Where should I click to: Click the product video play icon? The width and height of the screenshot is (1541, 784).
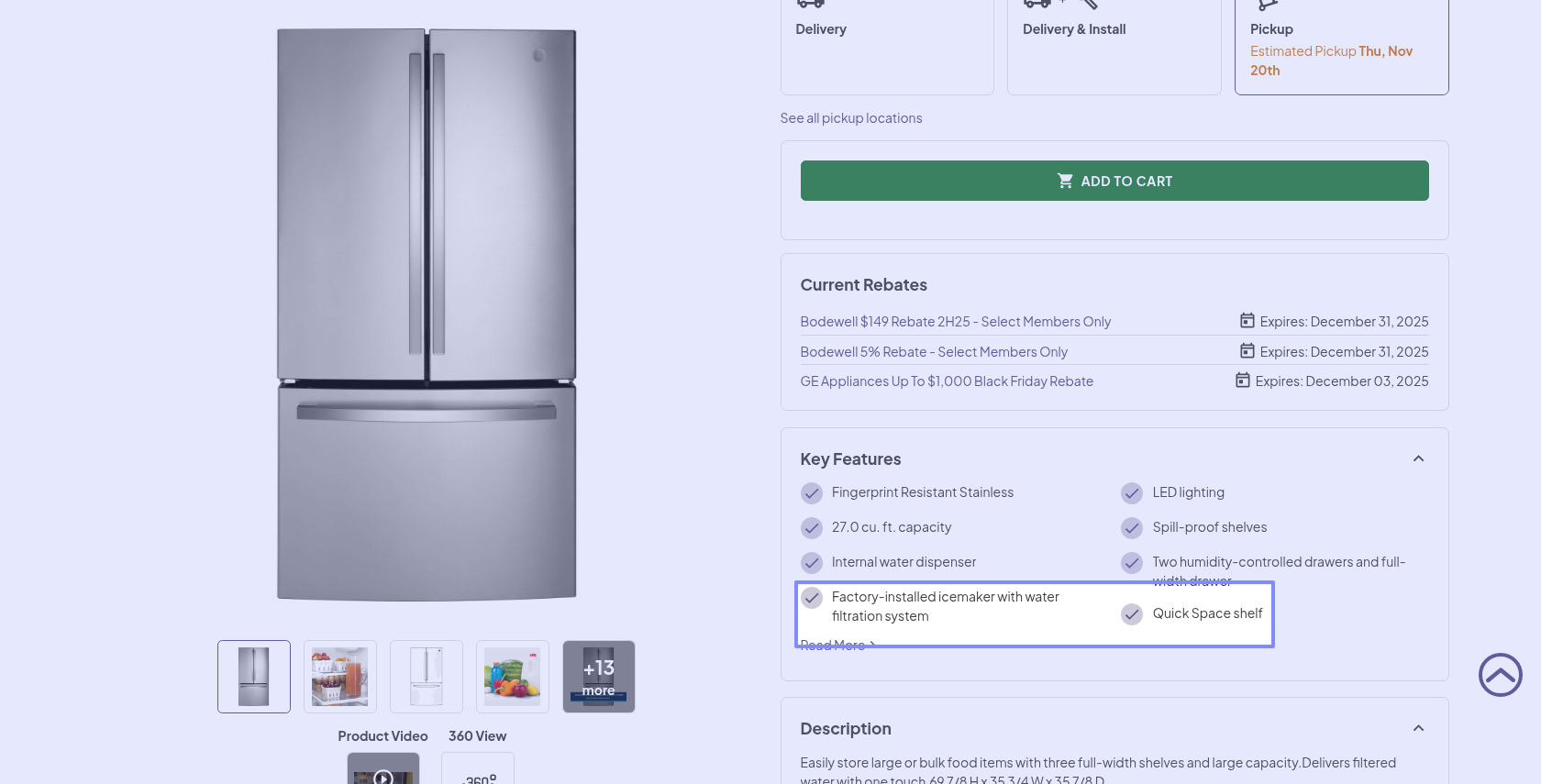(x=383, y=776)
